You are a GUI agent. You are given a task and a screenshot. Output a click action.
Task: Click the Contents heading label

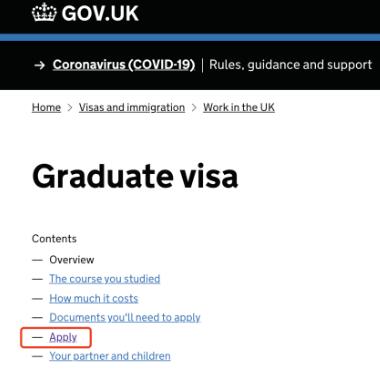coord(54,239)
